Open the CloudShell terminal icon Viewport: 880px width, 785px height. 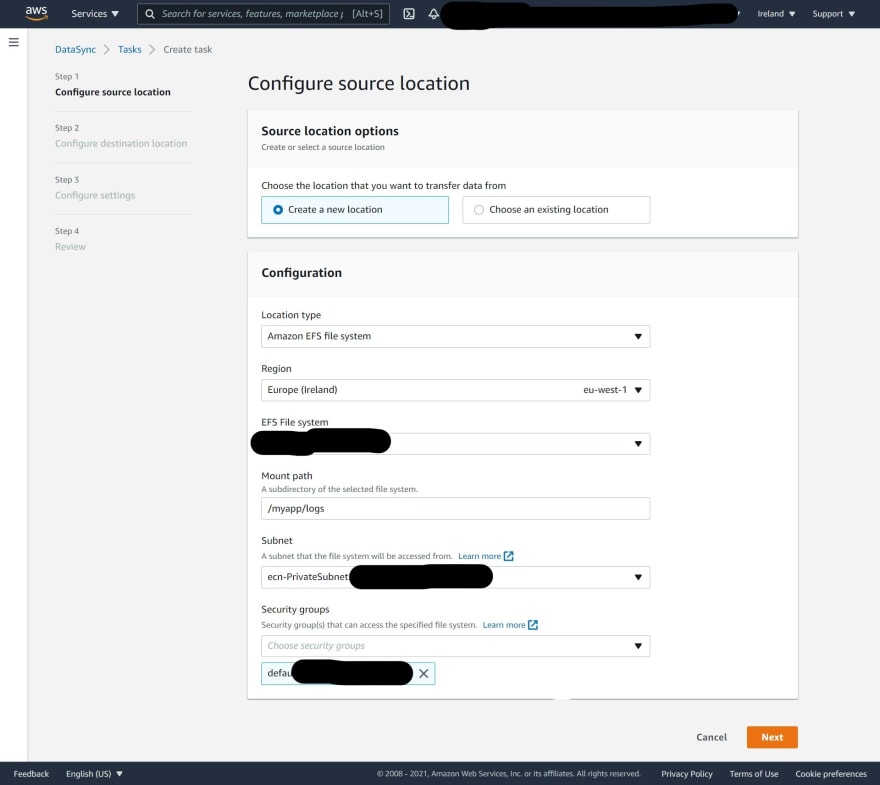tap(409, 14)
